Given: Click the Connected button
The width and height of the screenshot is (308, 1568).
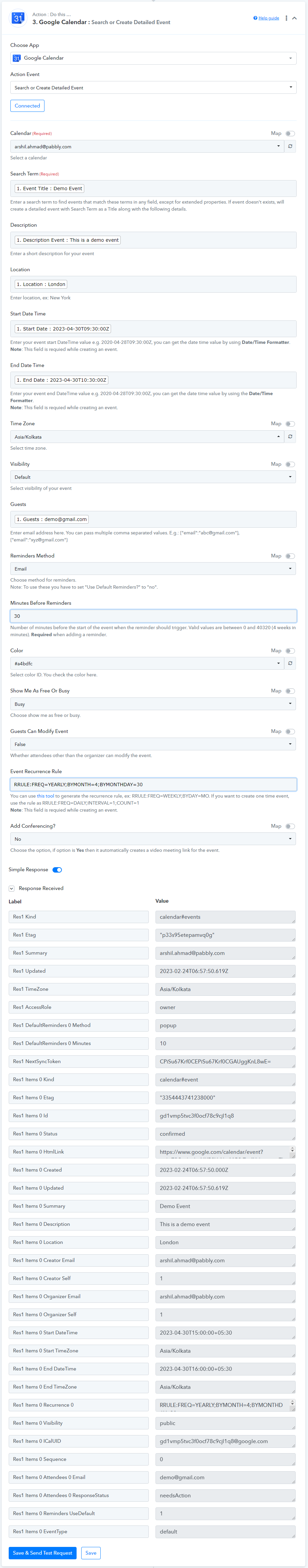Looking at the screenshot, I should point(27,106).
